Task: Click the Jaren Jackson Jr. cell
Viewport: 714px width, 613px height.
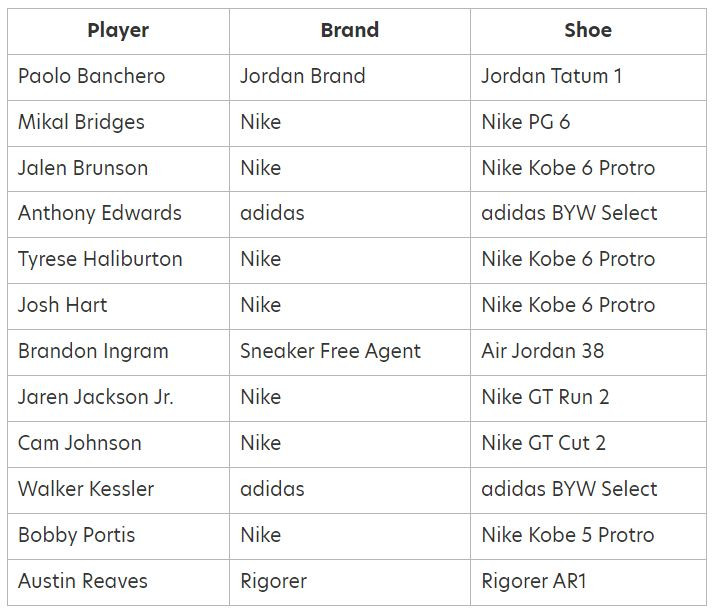Action: pyautogui.click(x=118, y=398)
